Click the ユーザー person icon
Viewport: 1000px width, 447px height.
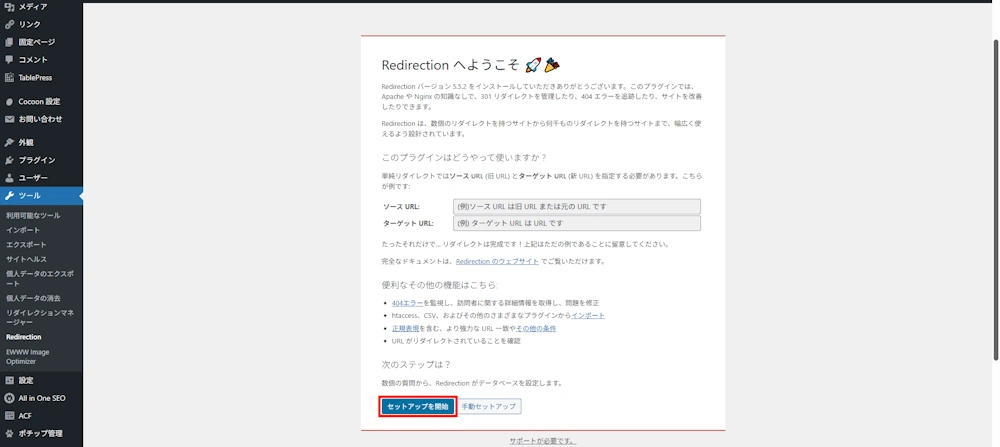(9, 178)
